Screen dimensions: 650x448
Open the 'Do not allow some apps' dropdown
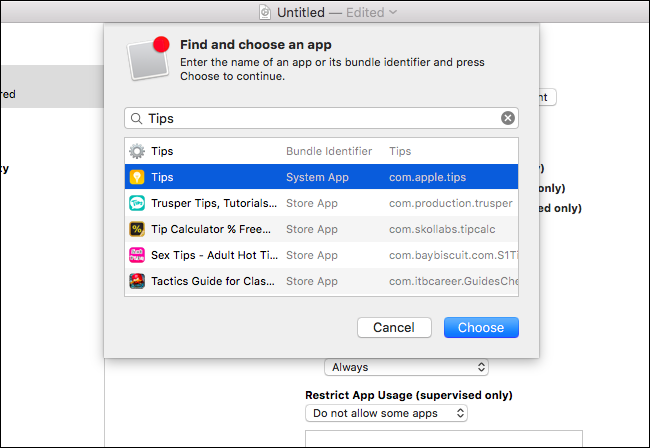(x=387, y=412)
